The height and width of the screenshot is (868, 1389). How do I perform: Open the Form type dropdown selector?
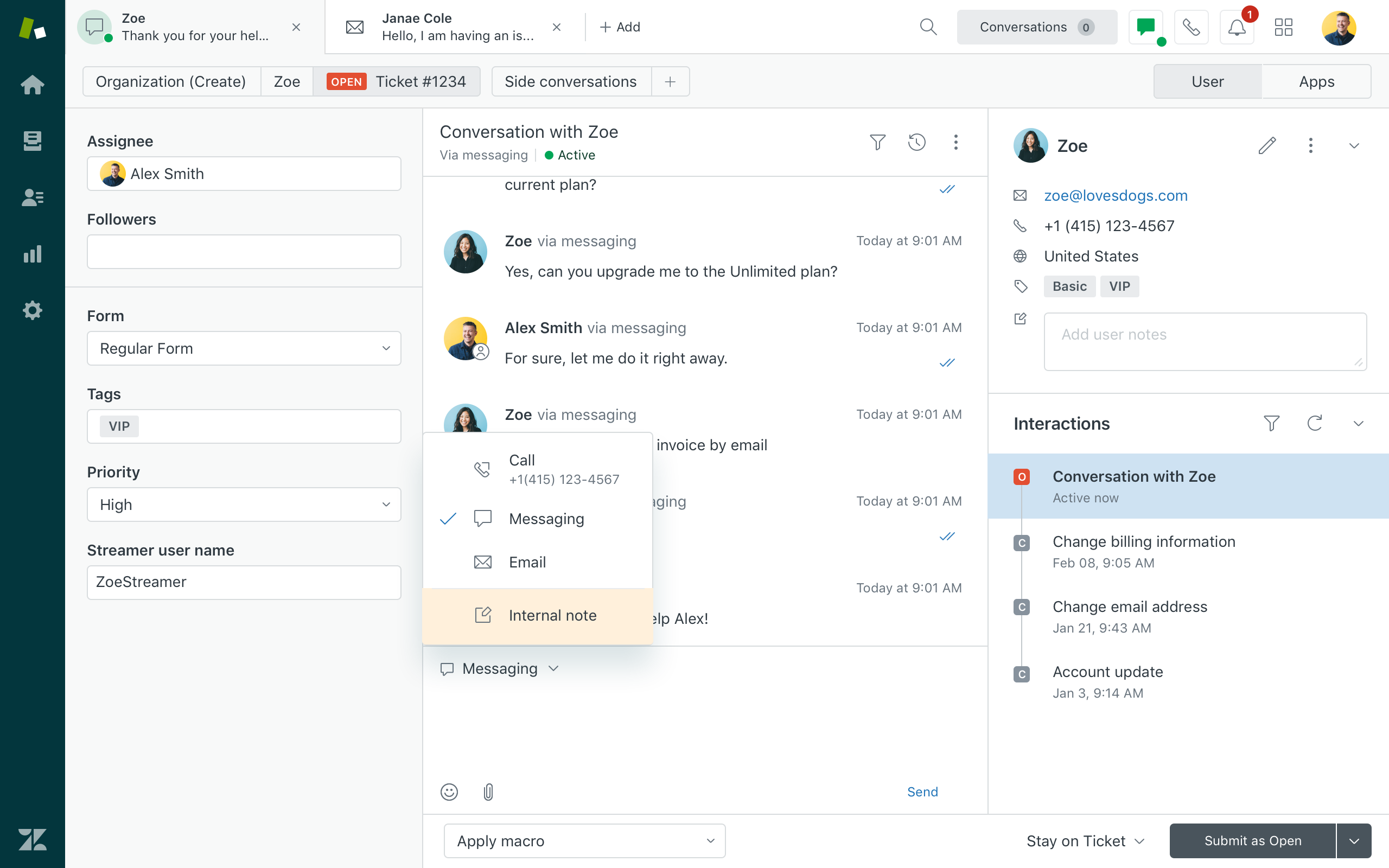click(x=244, y=348)
